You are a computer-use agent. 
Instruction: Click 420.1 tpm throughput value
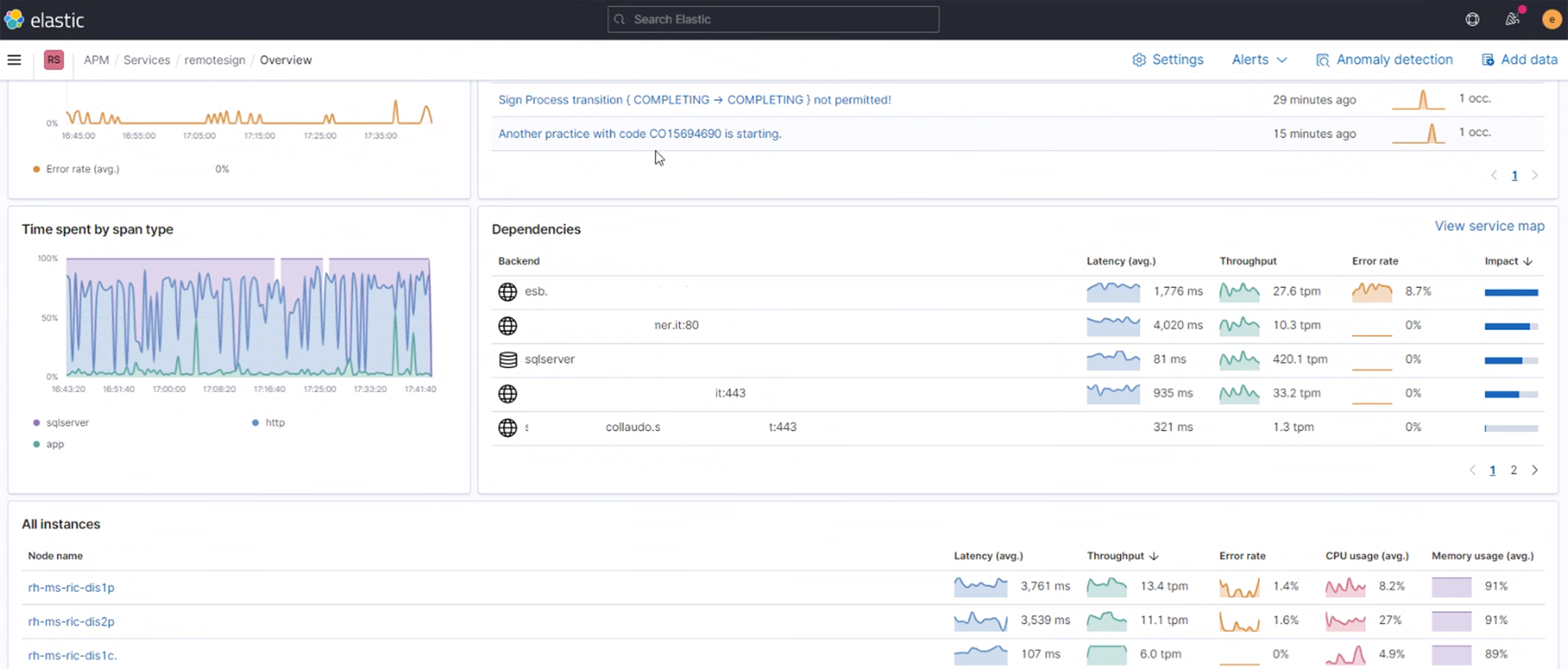pos(1300,360)
